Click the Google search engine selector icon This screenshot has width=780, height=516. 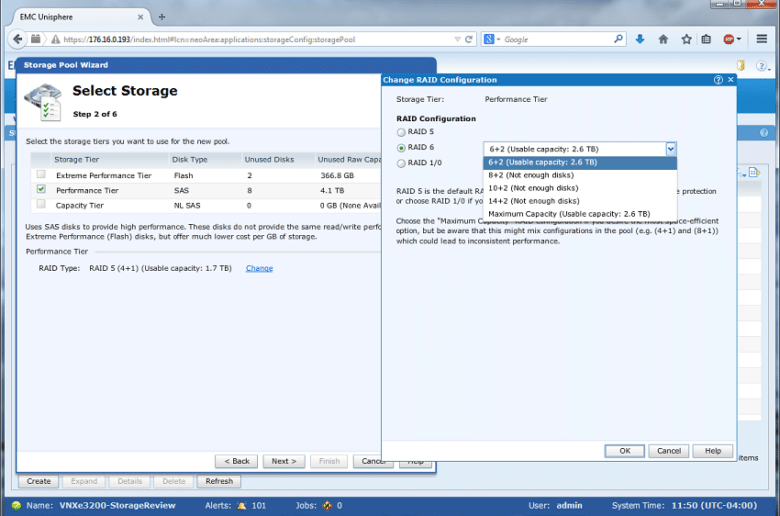pos(489,39)
